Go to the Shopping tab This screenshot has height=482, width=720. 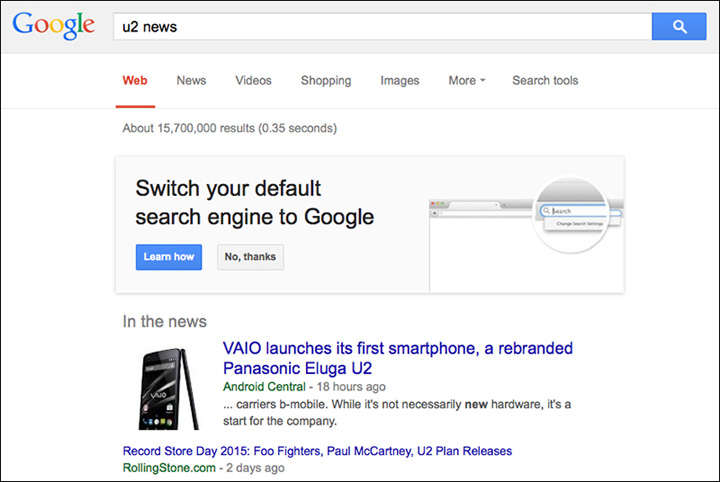[326, 81]
